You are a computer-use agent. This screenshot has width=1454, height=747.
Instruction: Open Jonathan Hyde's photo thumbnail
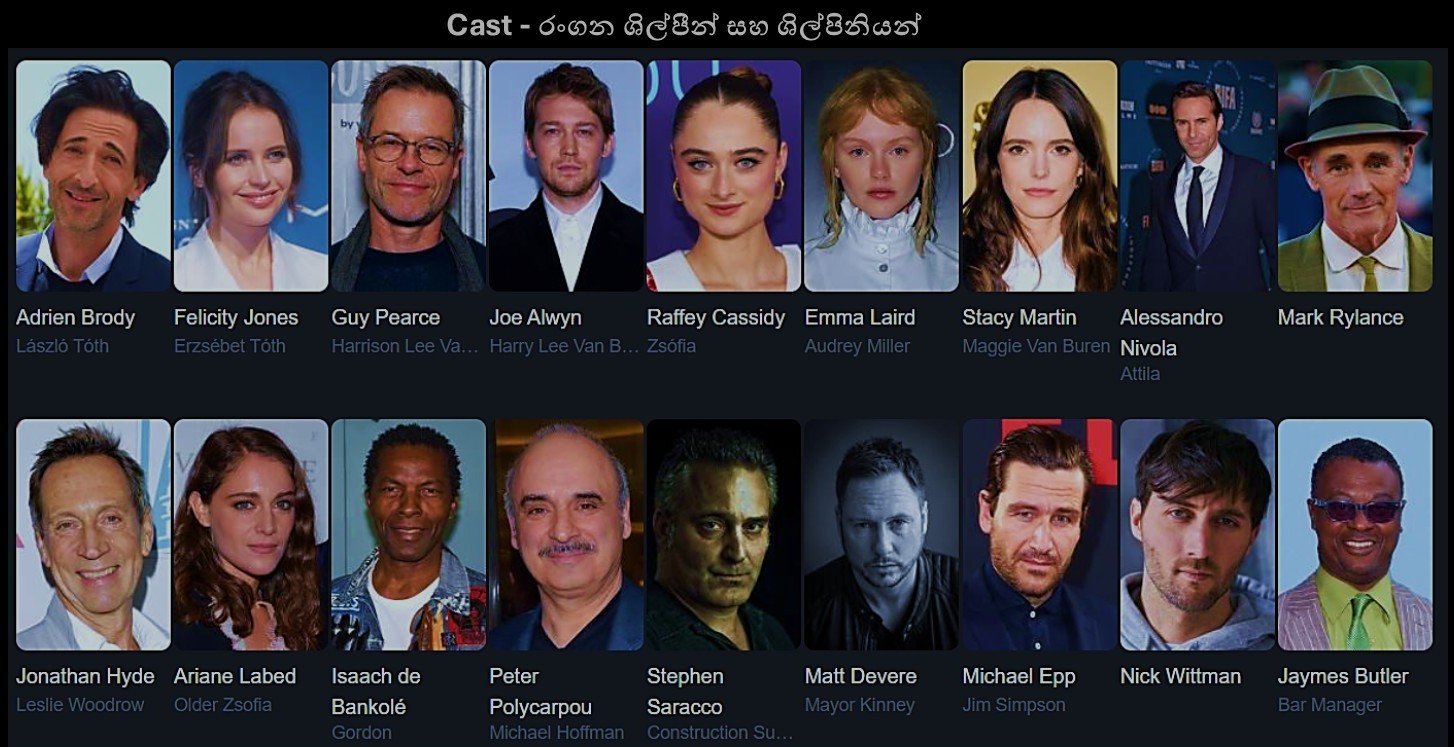click(x=93, y=535)
